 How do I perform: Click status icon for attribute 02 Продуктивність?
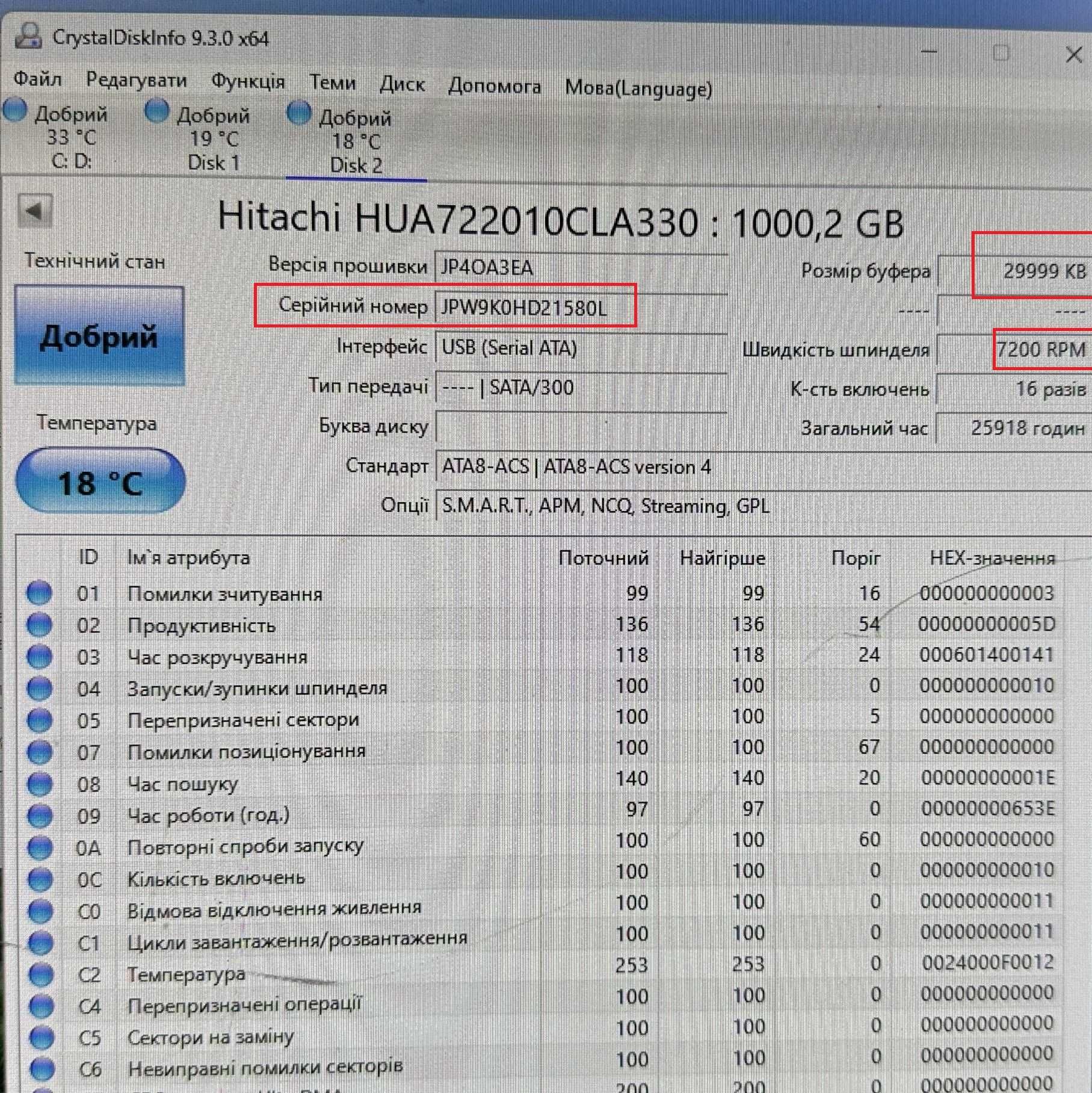coord(40,624)
